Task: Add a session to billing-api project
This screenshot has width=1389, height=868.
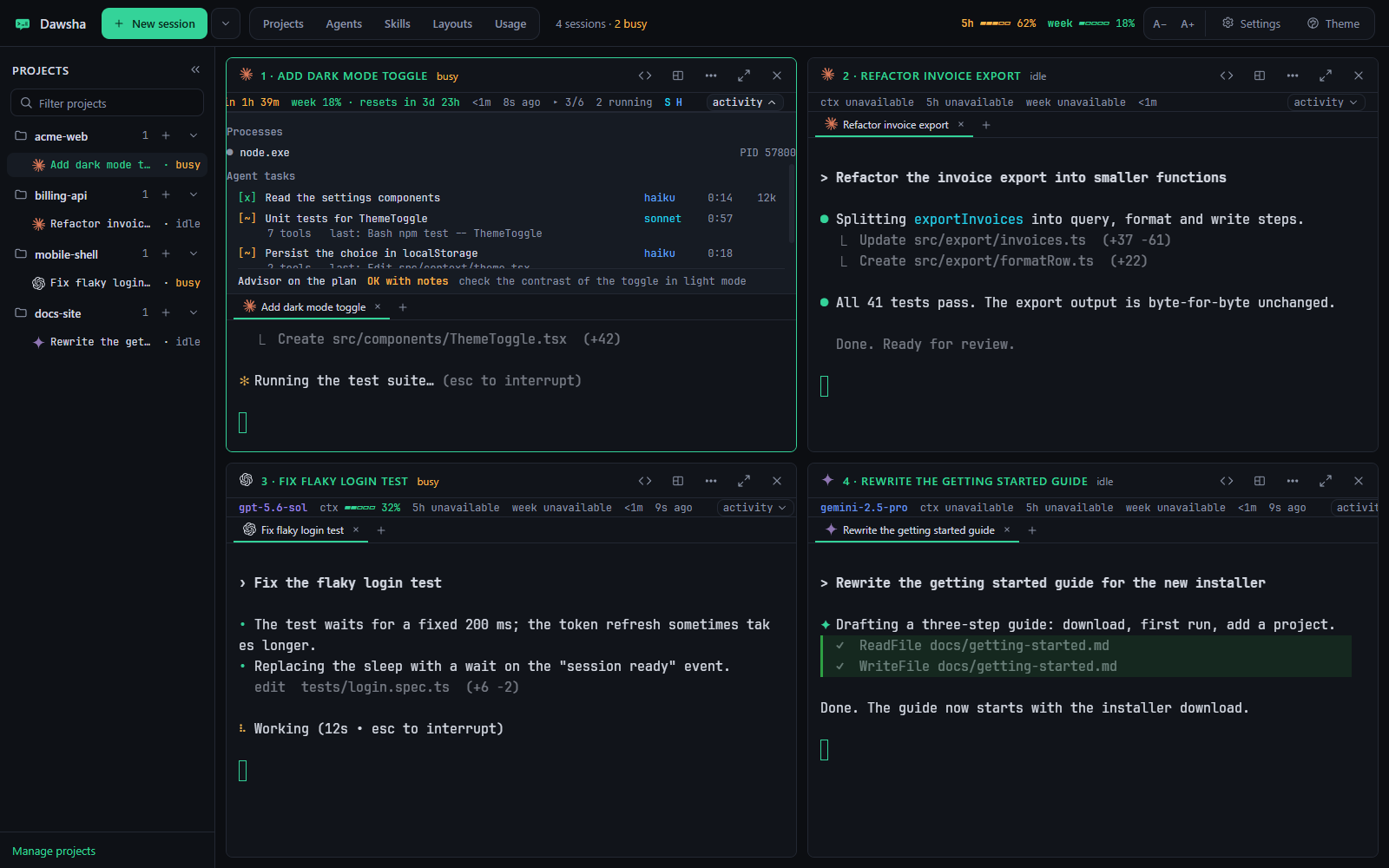Action: 166,194
